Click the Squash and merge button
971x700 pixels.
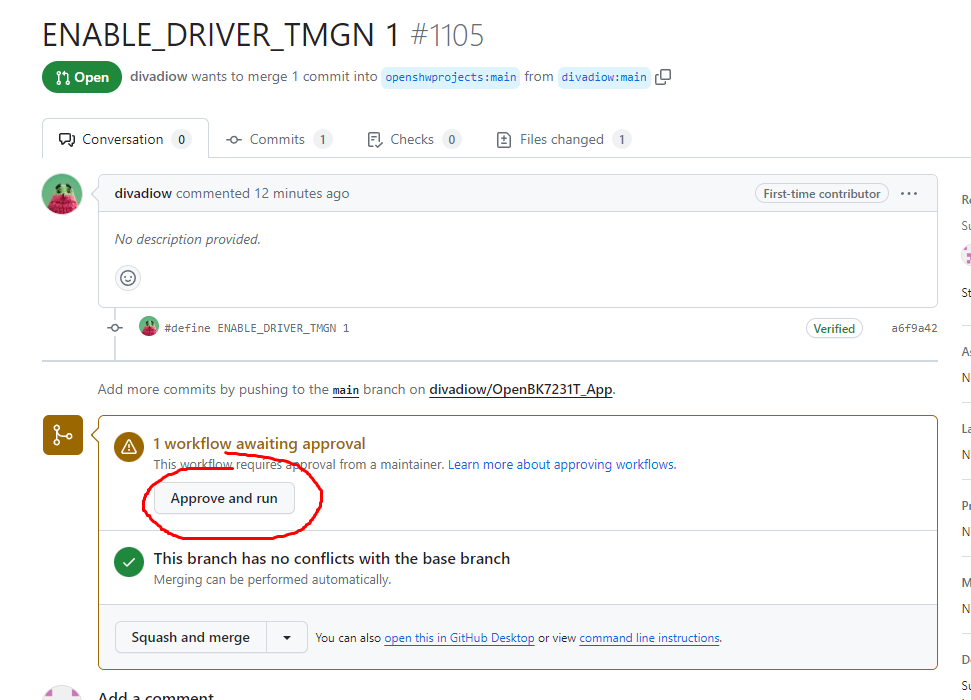tap(191, 637)
